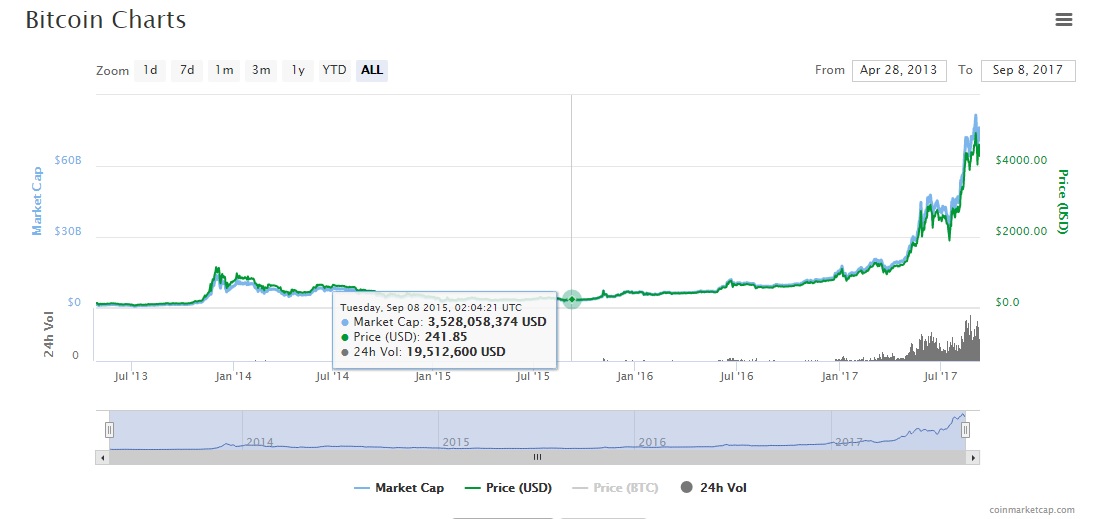The height and width of the screenshot is (519, 1111).
Task: Select the 7d zoom range
Action: coord(187,70)
